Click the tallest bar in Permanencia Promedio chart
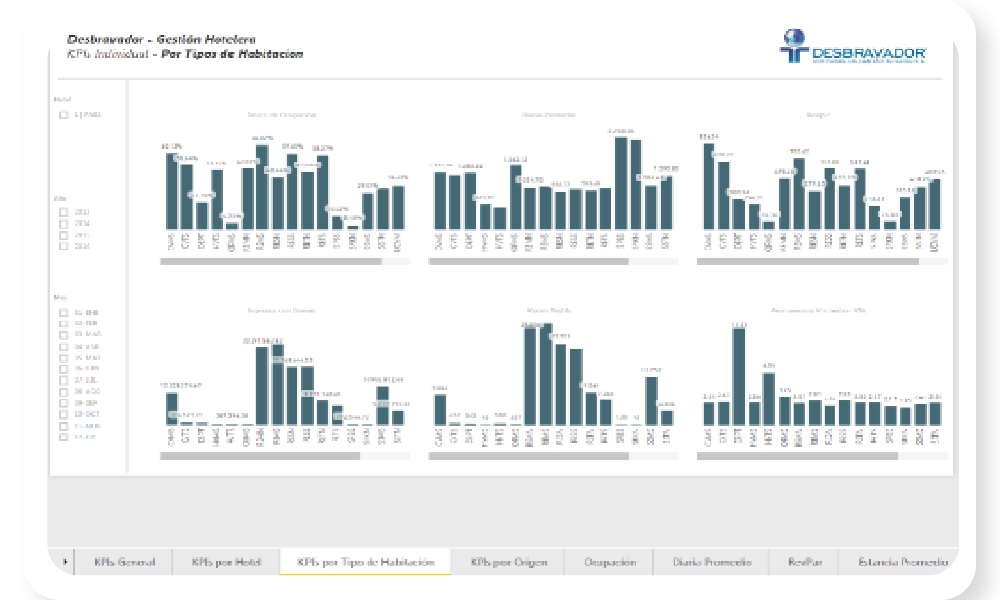This screenshot has height=600, width=1000. point(739,376)
